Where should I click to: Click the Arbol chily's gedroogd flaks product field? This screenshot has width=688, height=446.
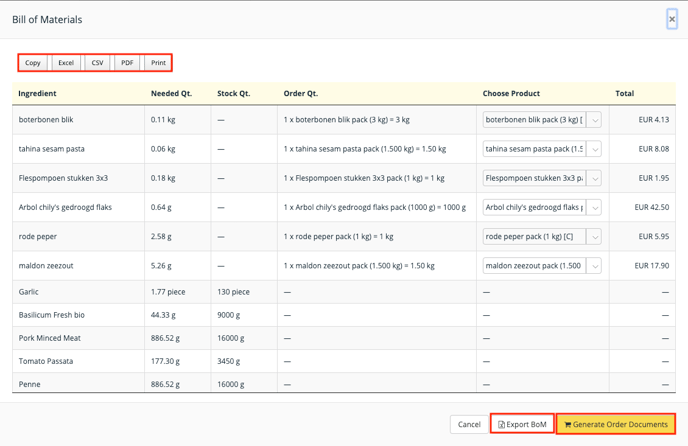534,208
